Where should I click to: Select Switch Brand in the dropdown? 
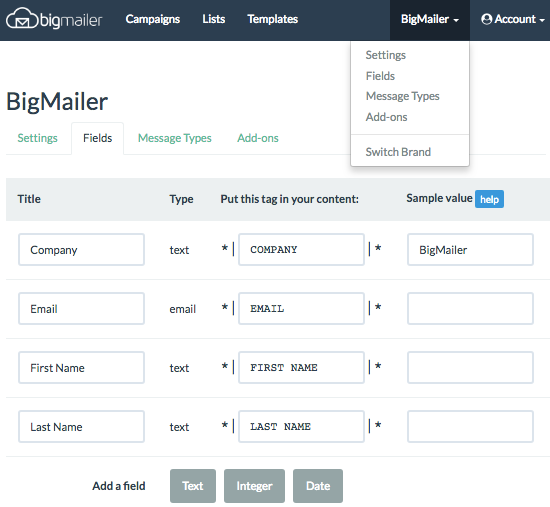pos(398,152)
